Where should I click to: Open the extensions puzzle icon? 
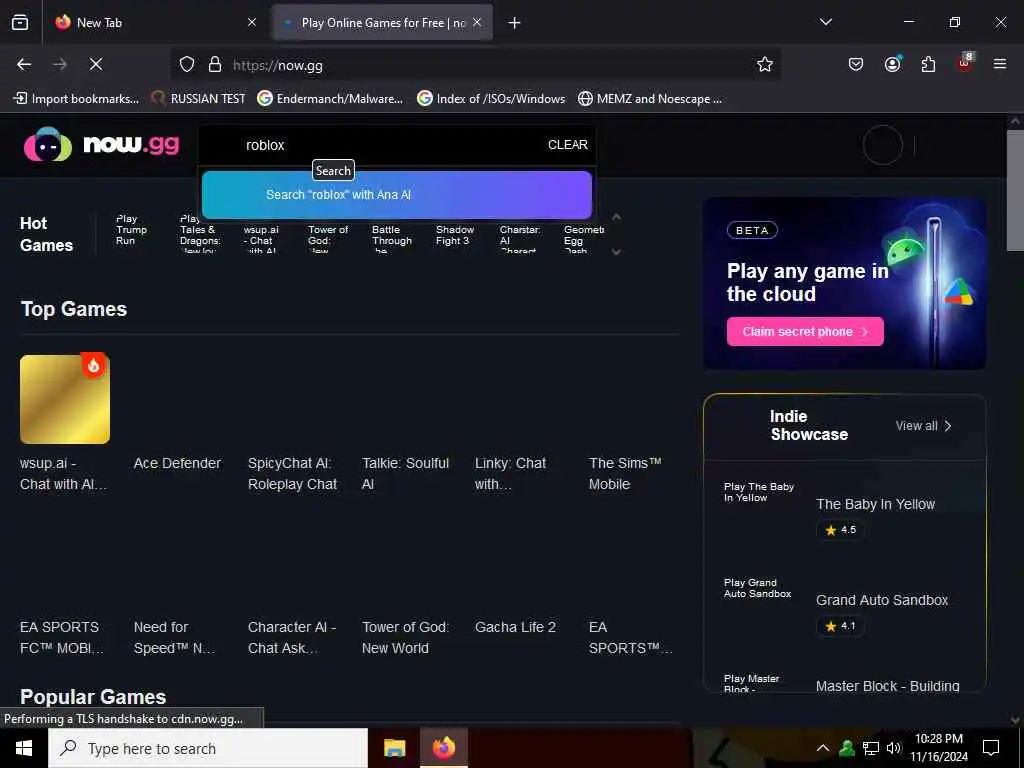[x=928, y=64]
